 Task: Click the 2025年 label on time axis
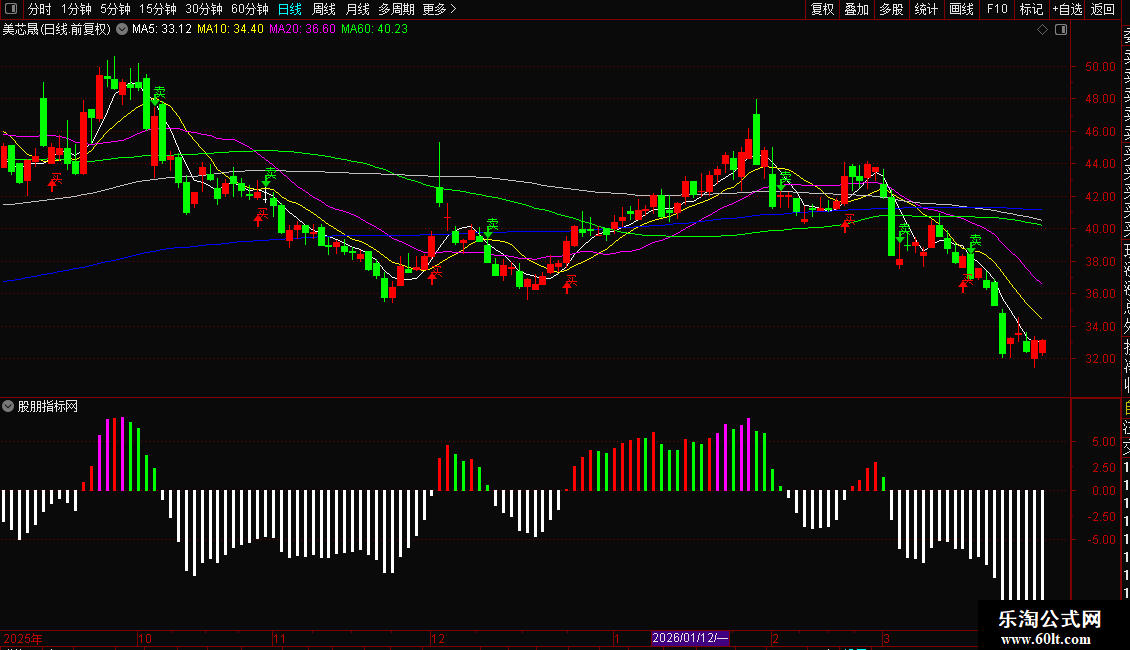pos(23,638)
